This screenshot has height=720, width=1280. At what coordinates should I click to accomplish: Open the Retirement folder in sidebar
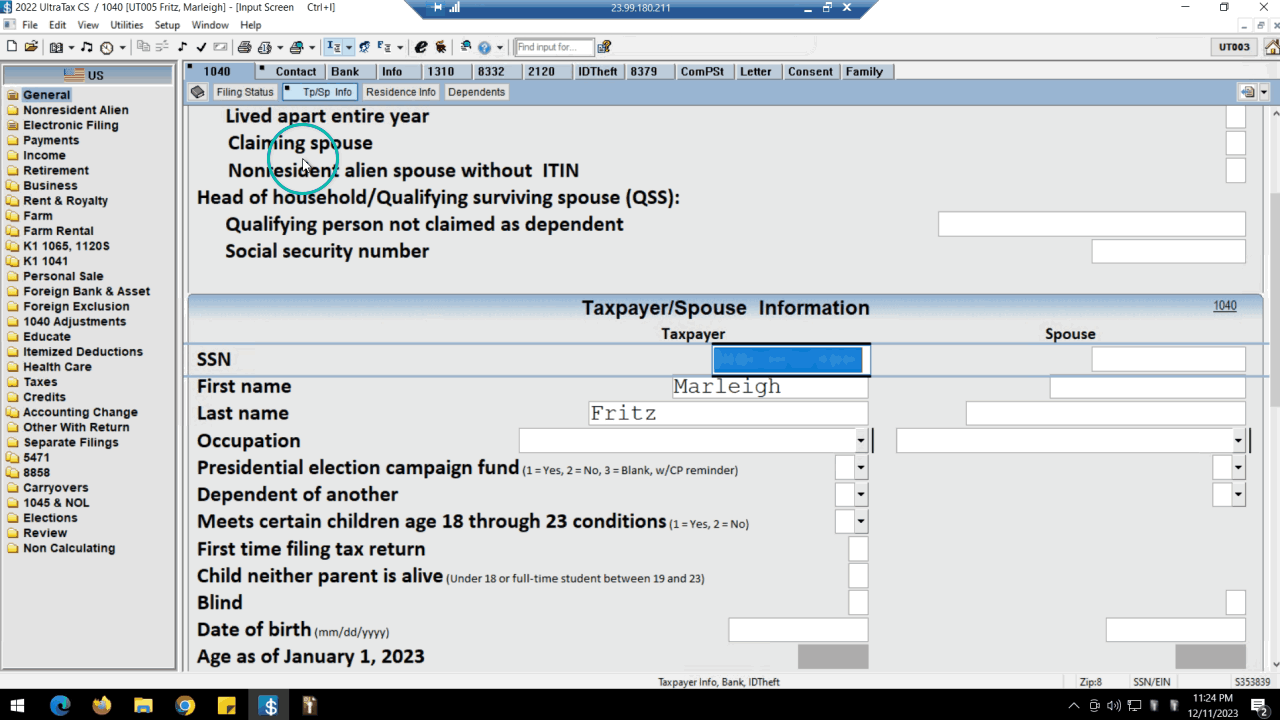56,170
